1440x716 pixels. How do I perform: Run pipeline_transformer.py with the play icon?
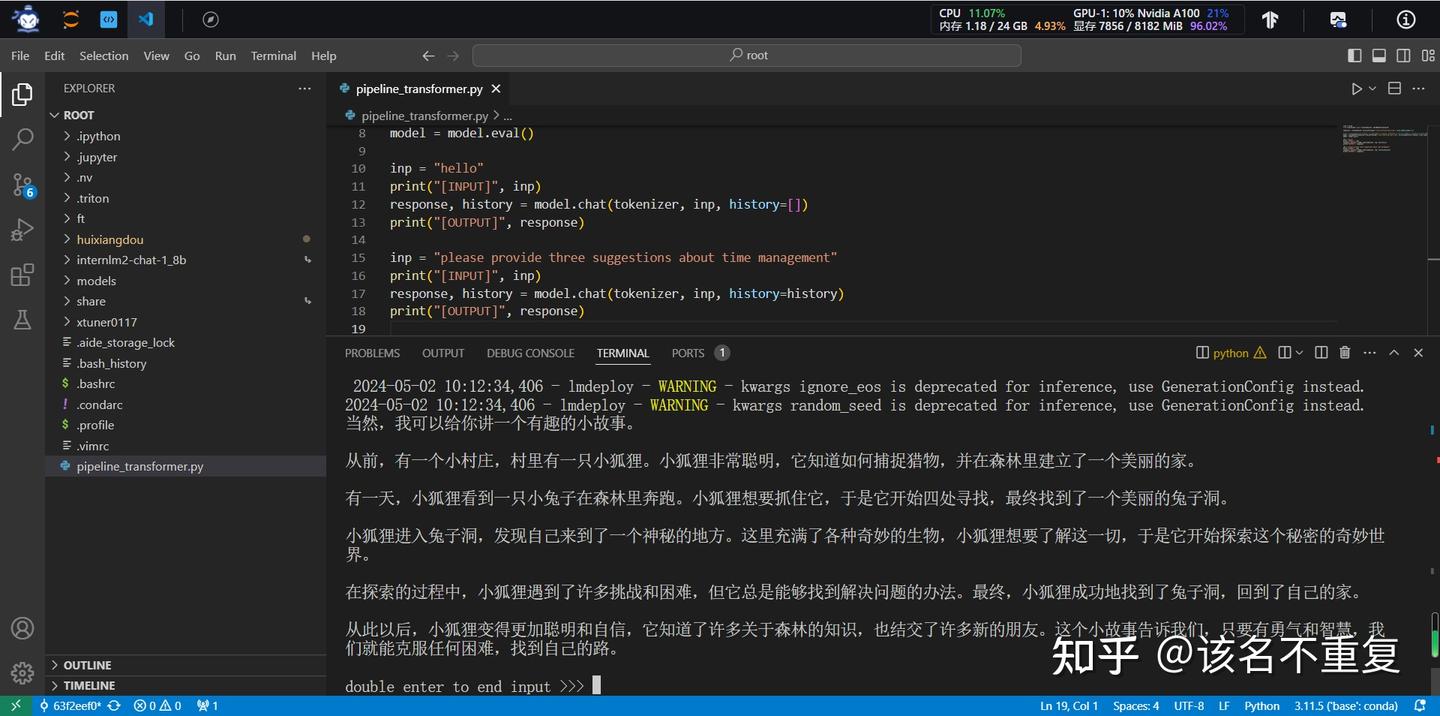(1357, 88)
